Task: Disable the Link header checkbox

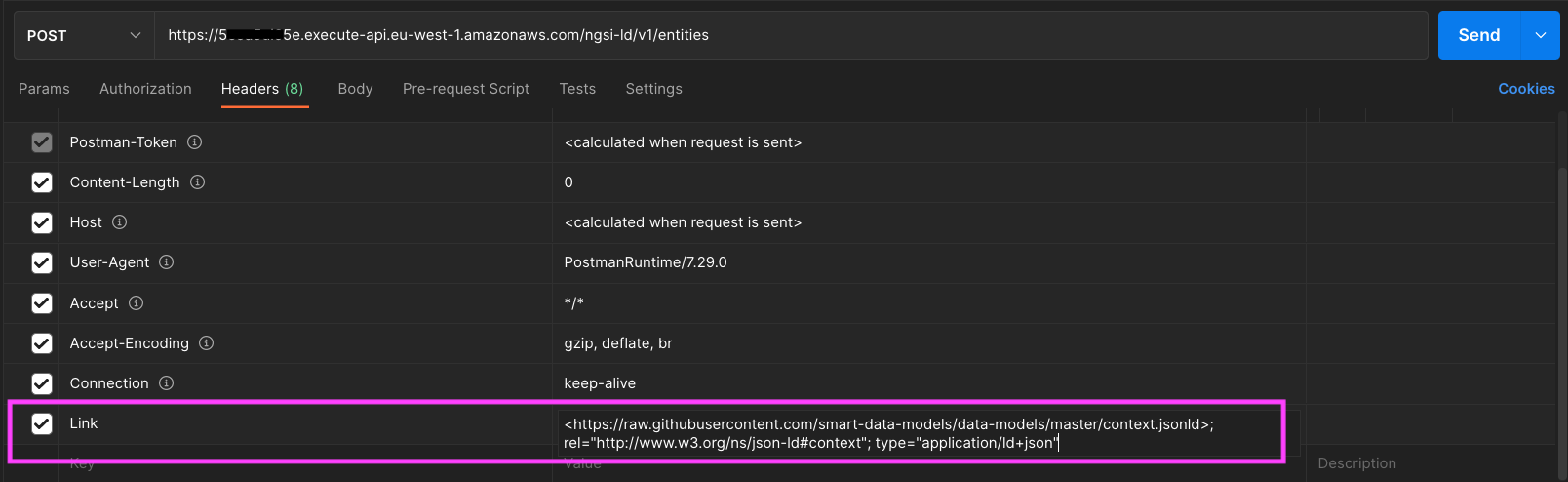Action: pos(42,423)
